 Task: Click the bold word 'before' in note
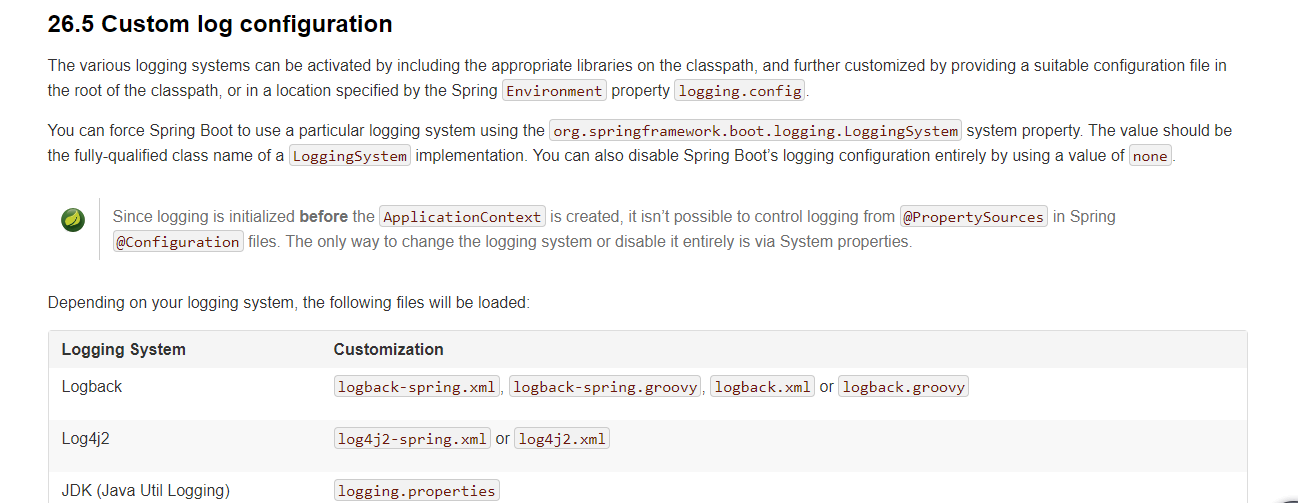click(x=324, y=216)
